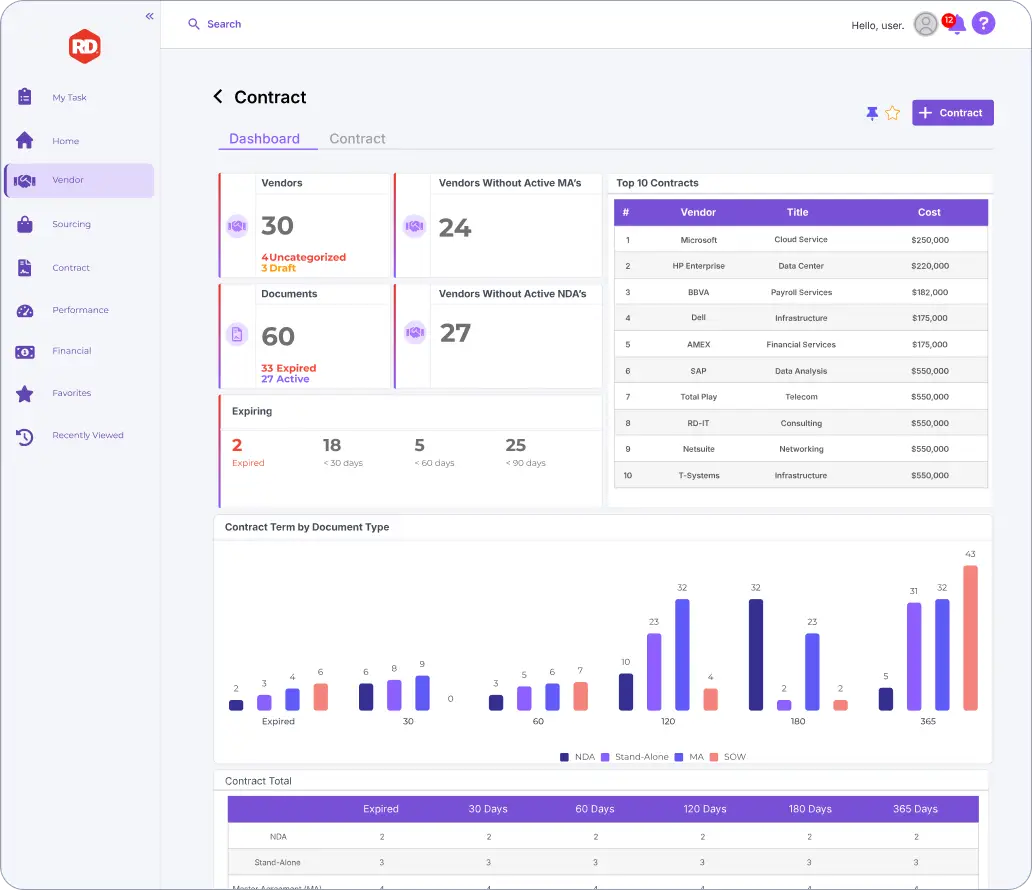Open user avatar profile menu
This screenshot has width=1032, height=890.
925,24
